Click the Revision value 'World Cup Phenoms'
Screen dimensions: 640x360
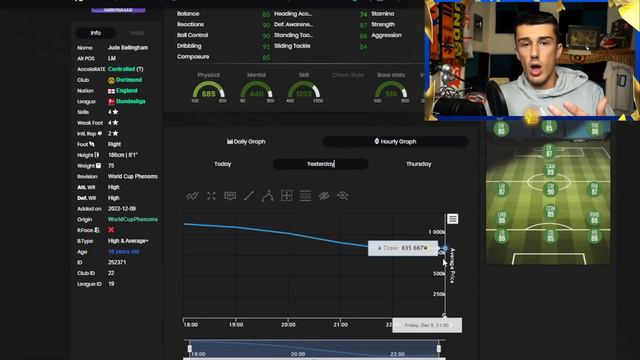133,176
